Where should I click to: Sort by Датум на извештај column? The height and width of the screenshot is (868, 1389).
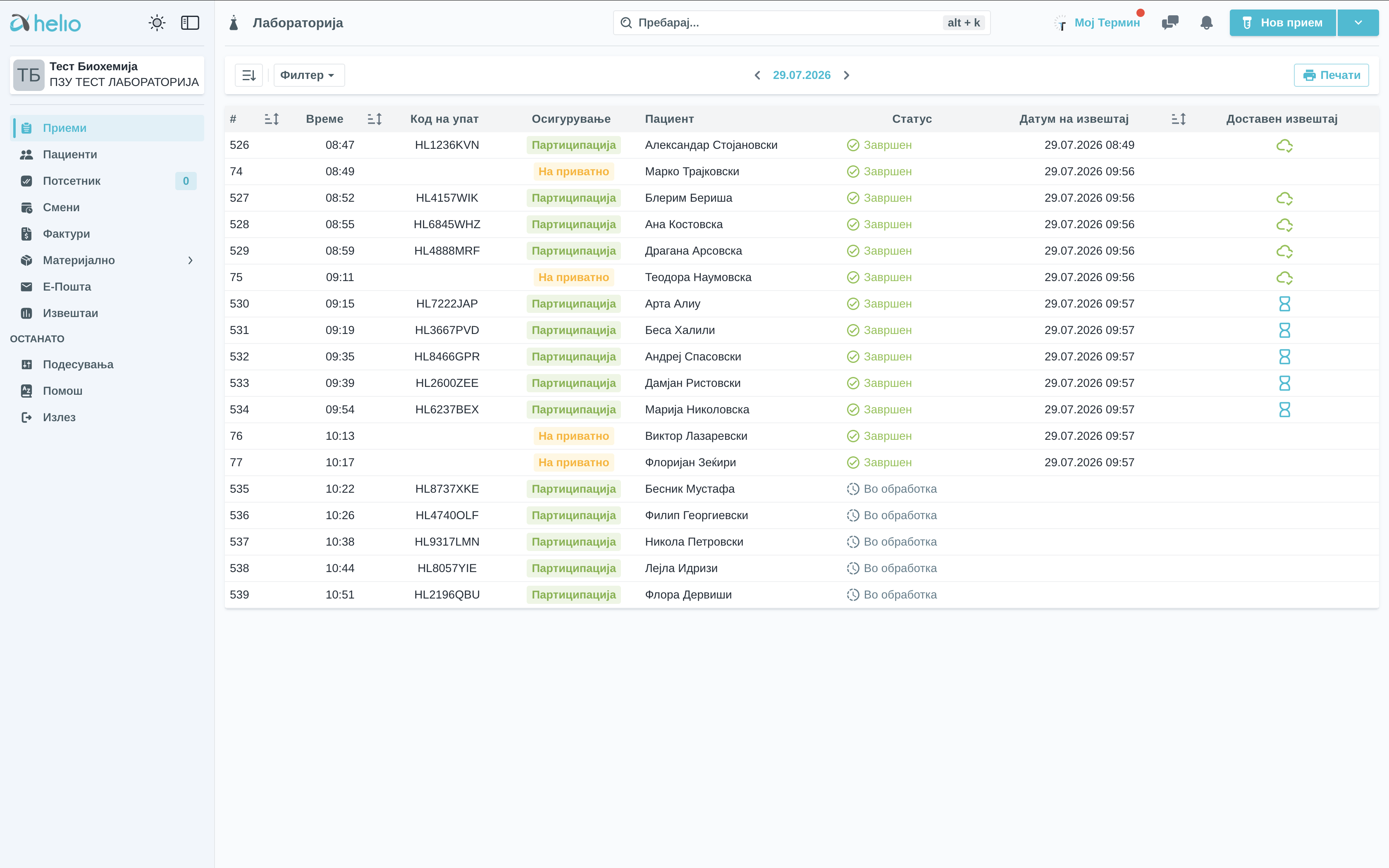point(1178,119)
